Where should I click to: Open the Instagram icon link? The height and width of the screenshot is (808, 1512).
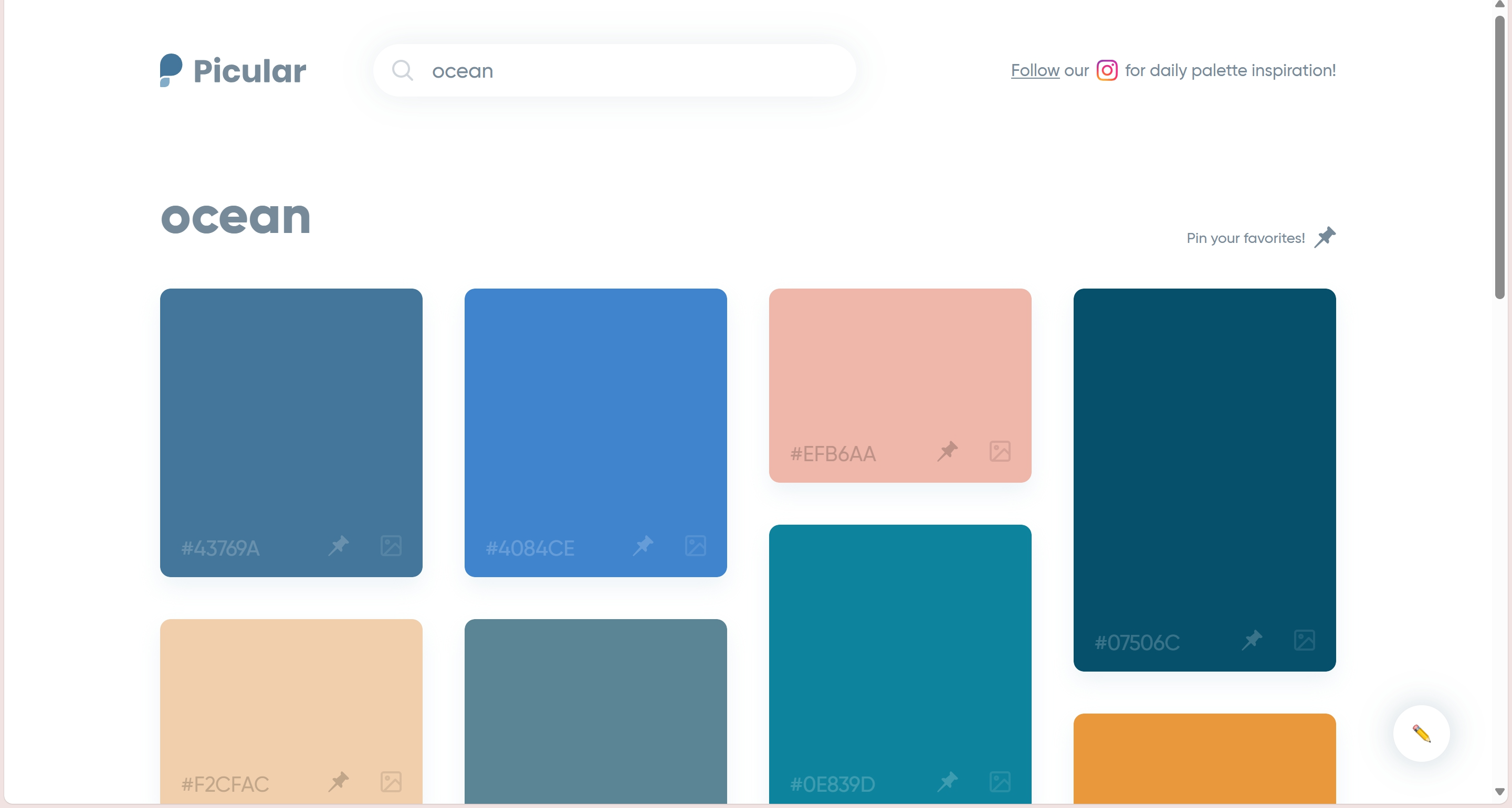pyautogui.click(x=1106, y=70)
